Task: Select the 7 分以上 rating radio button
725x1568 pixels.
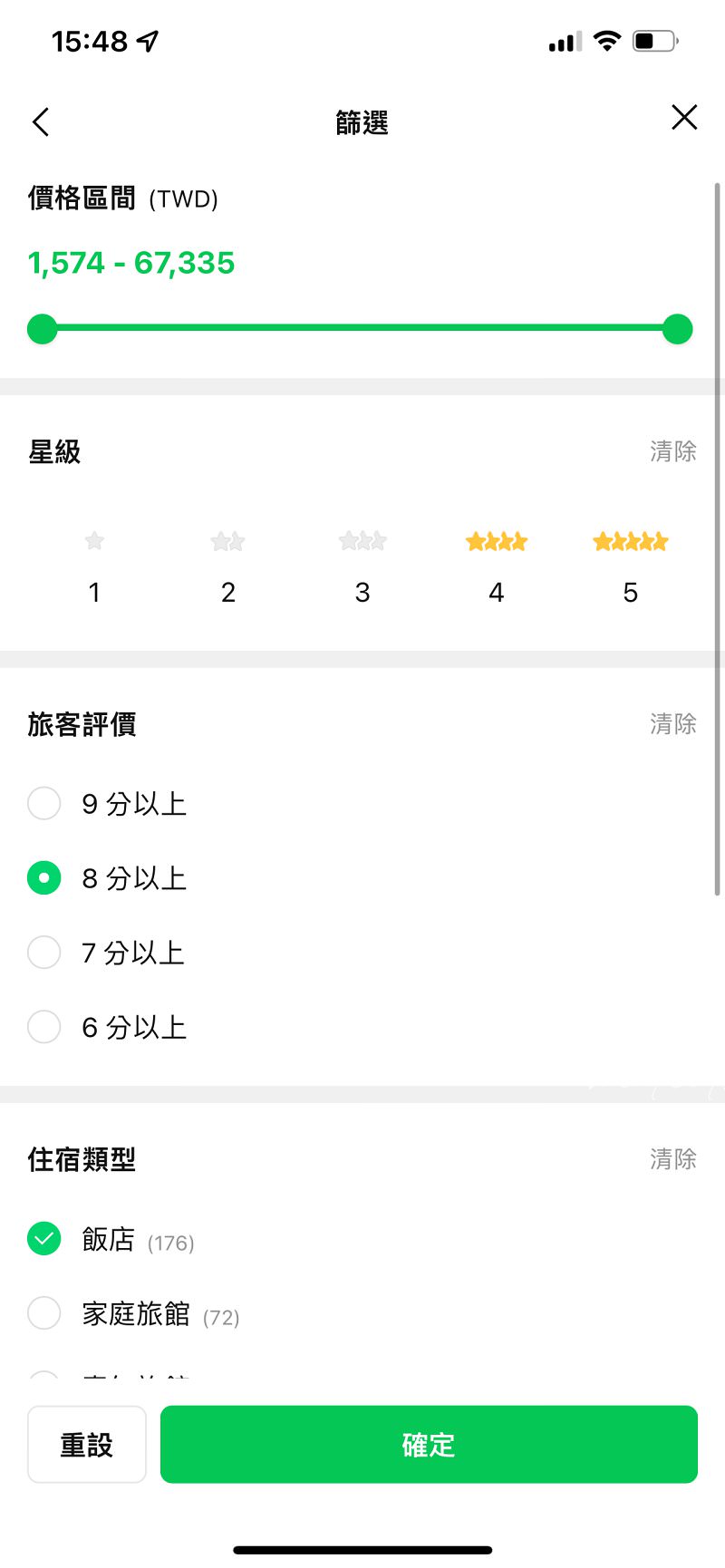Action: click(43, 952)
